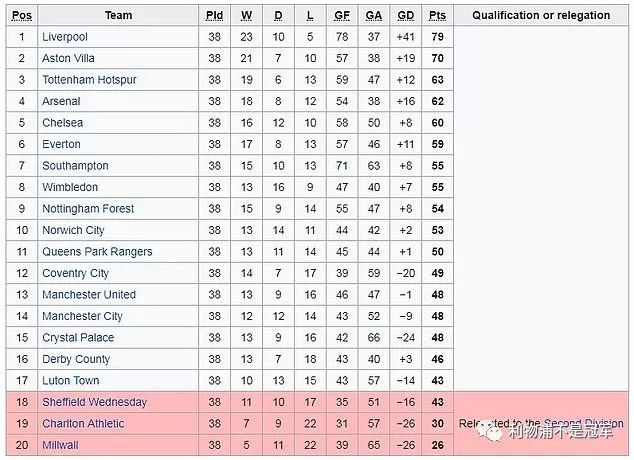The height and width of the screenshot is (460, 634).
Task: Click the Pos column header abbreviation
Action: [x=22, y=15]
